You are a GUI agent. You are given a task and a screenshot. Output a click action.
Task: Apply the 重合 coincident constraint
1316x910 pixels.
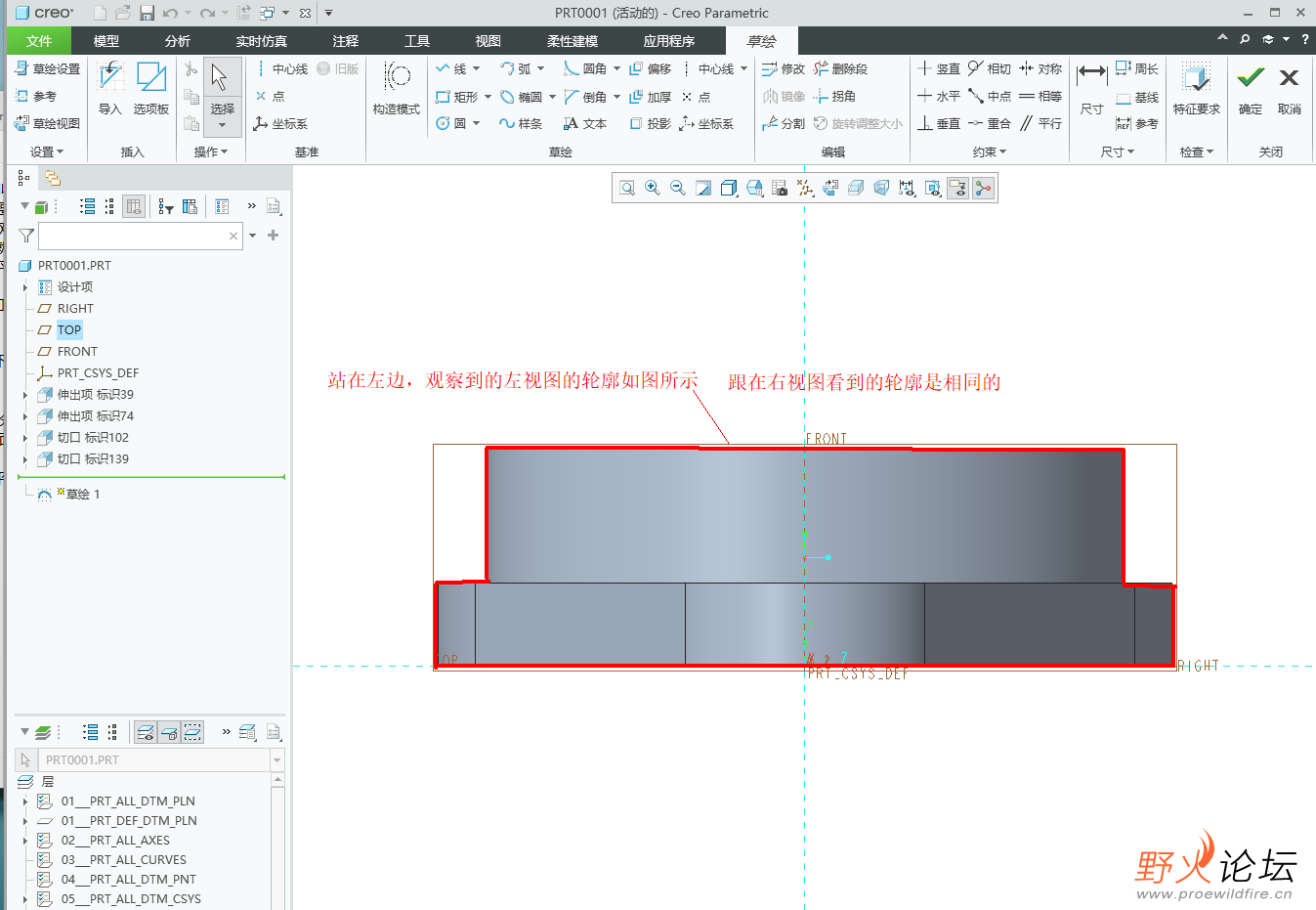pos(990,124)
